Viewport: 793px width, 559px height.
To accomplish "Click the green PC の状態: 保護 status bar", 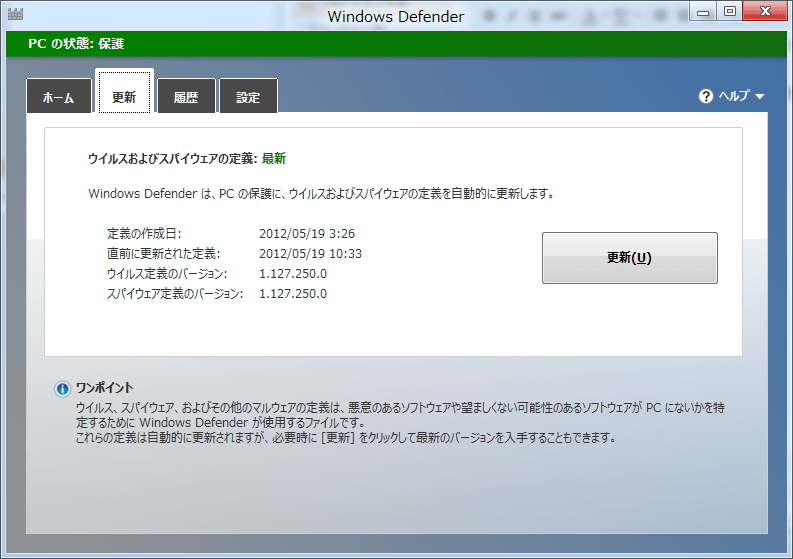I will [x=396, y=44].
